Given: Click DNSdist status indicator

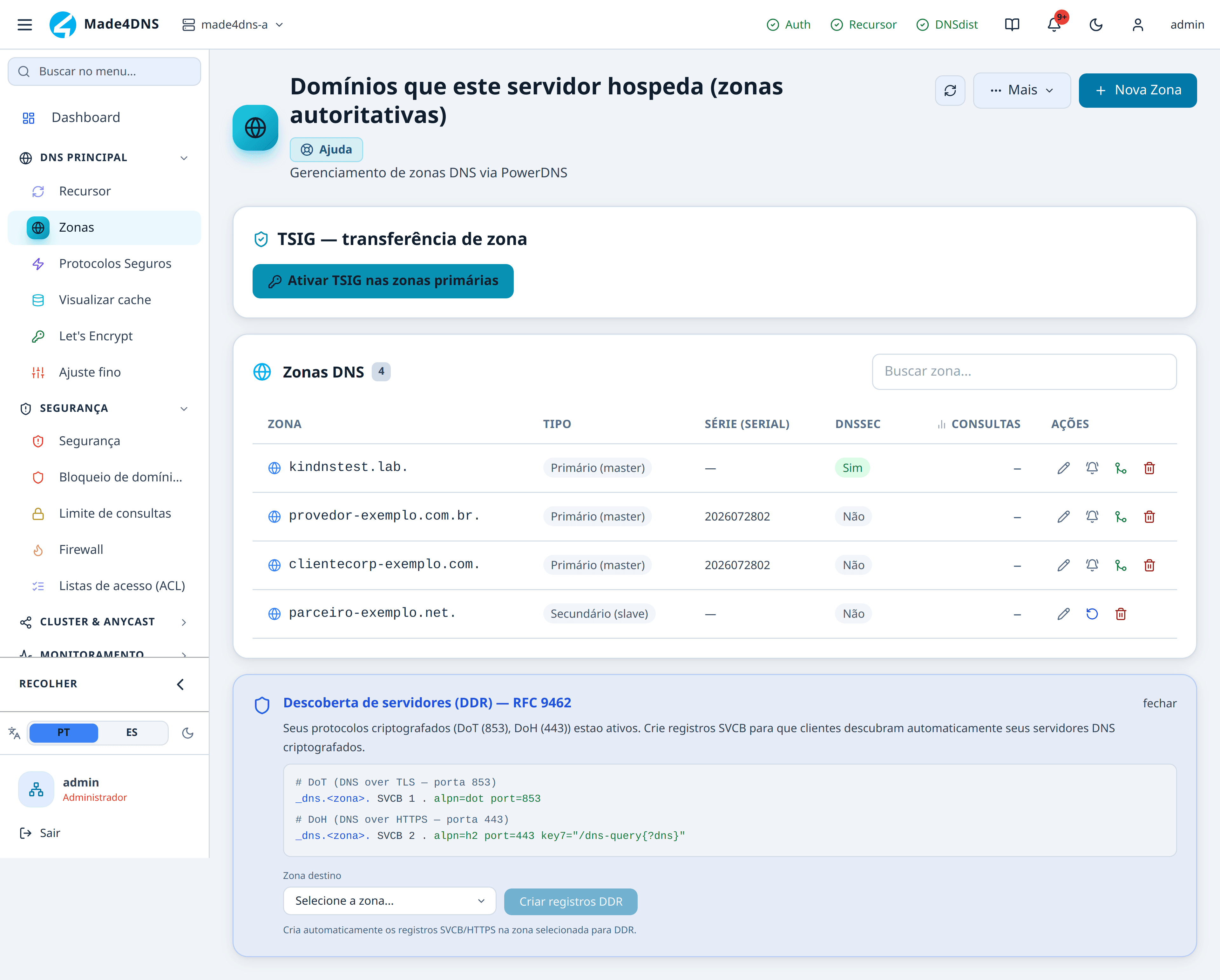Looking at the screenshot, I should 947,24.
